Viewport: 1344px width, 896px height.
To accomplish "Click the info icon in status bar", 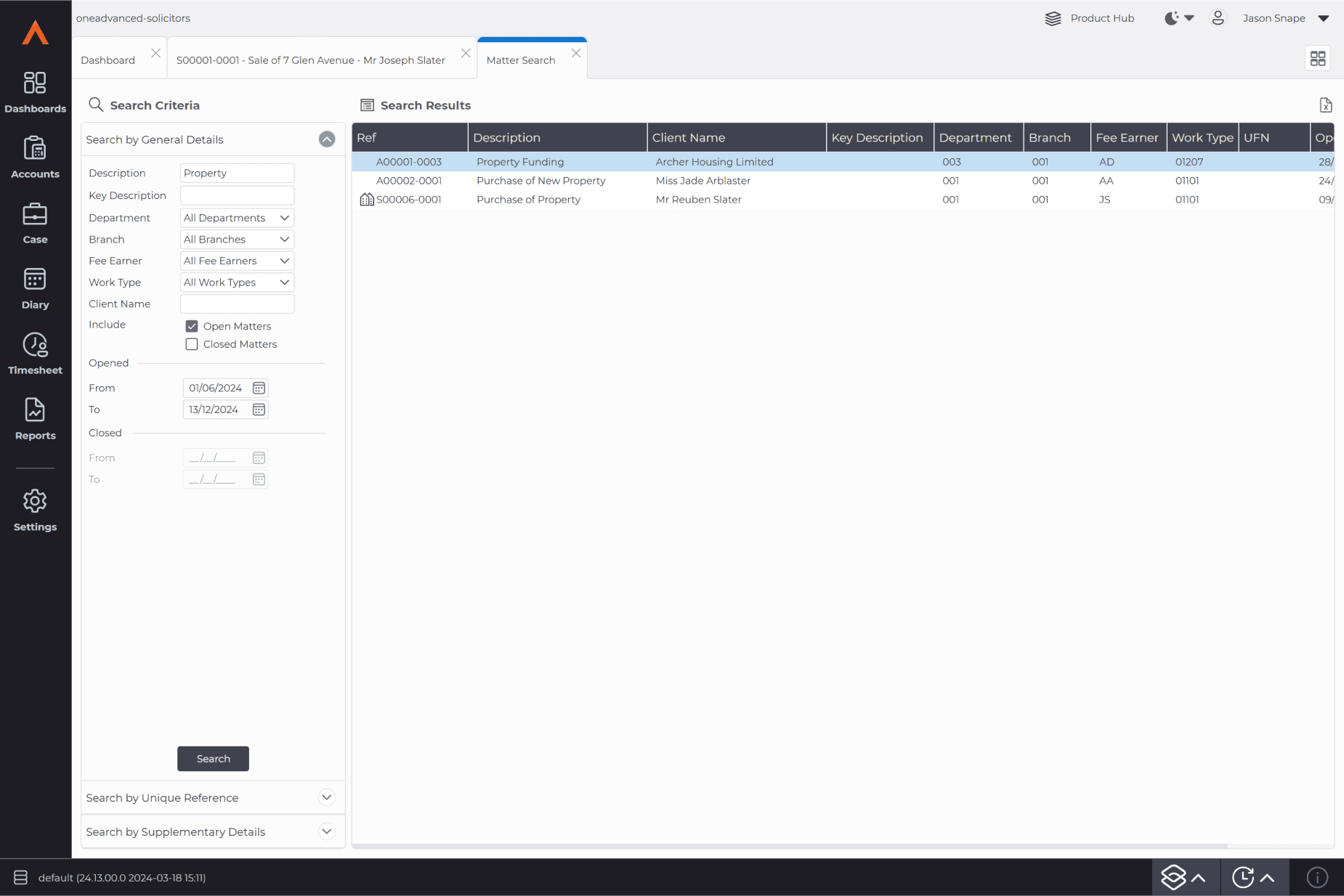I will click(1317, 877).
